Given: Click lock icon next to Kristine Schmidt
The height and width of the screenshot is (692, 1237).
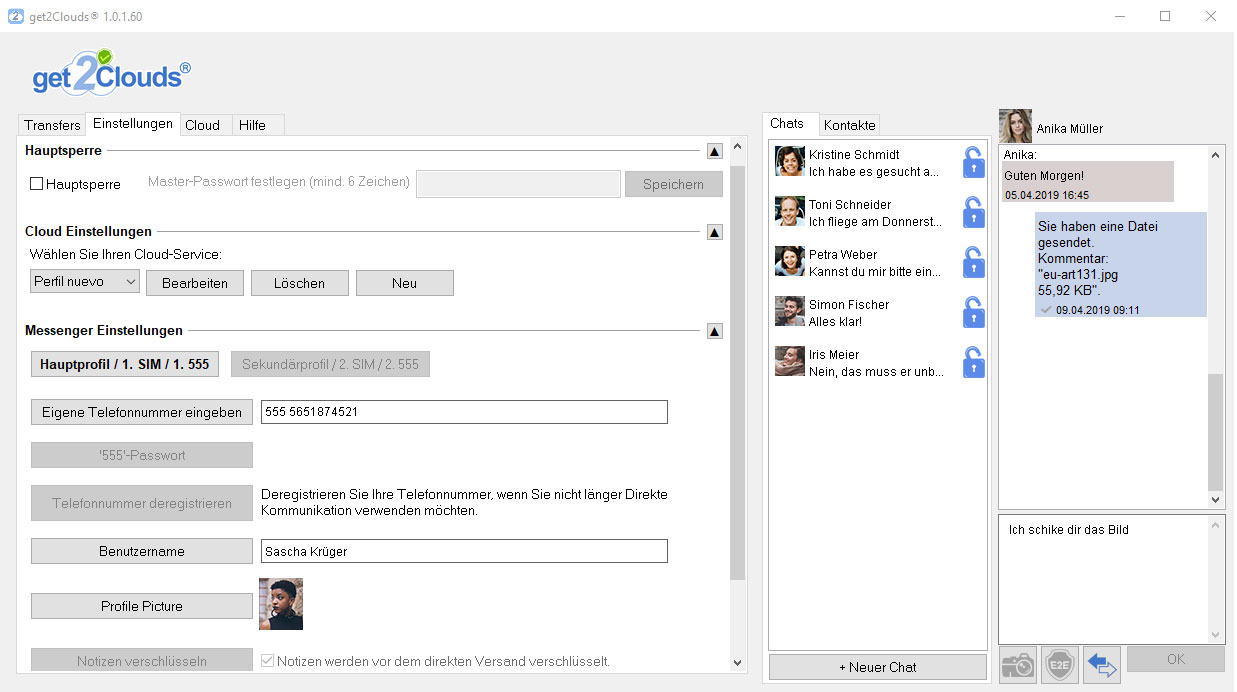Looking at the screenshot, I should 973,162.
